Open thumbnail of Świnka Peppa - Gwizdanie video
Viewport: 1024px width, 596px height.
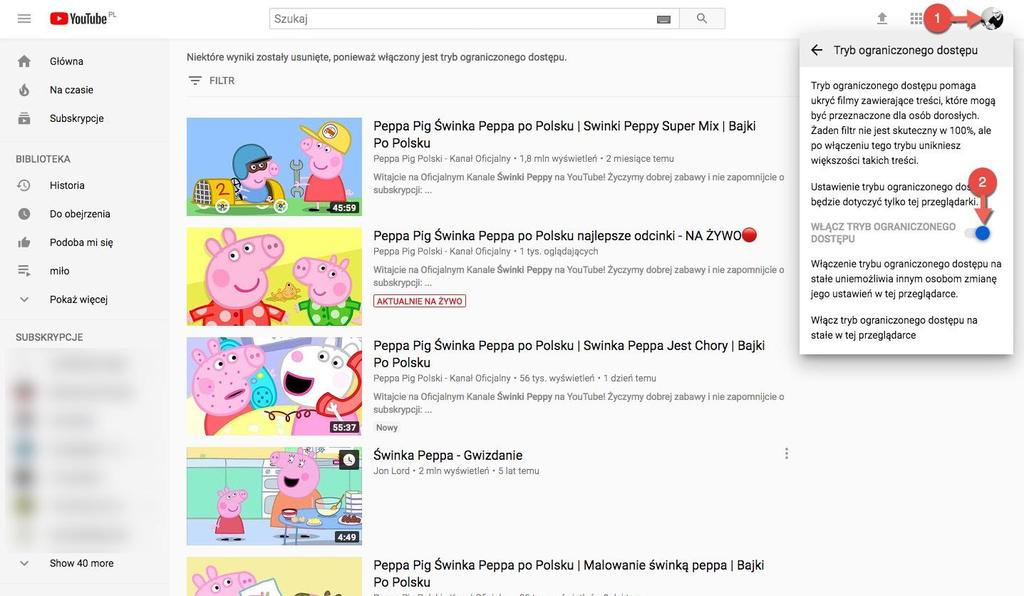click(x=274, y=496)
